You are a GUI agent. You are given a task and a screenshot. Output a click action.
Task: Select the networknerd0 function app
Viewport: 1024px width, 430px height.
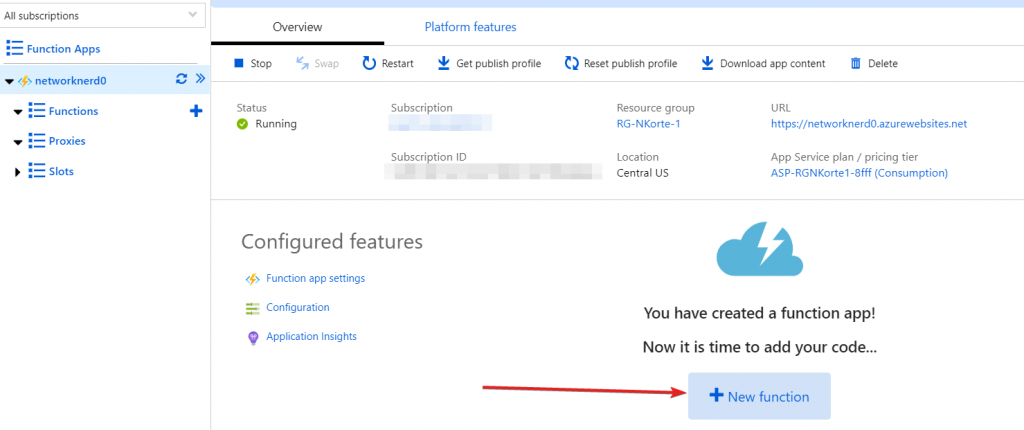tap(71, 81)
